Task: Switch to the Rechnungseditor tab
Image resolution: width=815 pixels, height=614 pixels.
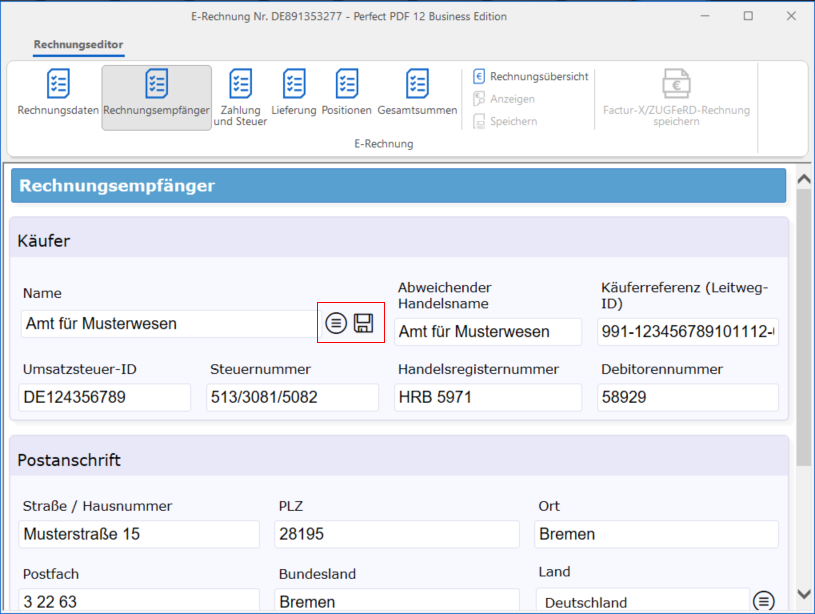Action: click(x=78, y=45)
